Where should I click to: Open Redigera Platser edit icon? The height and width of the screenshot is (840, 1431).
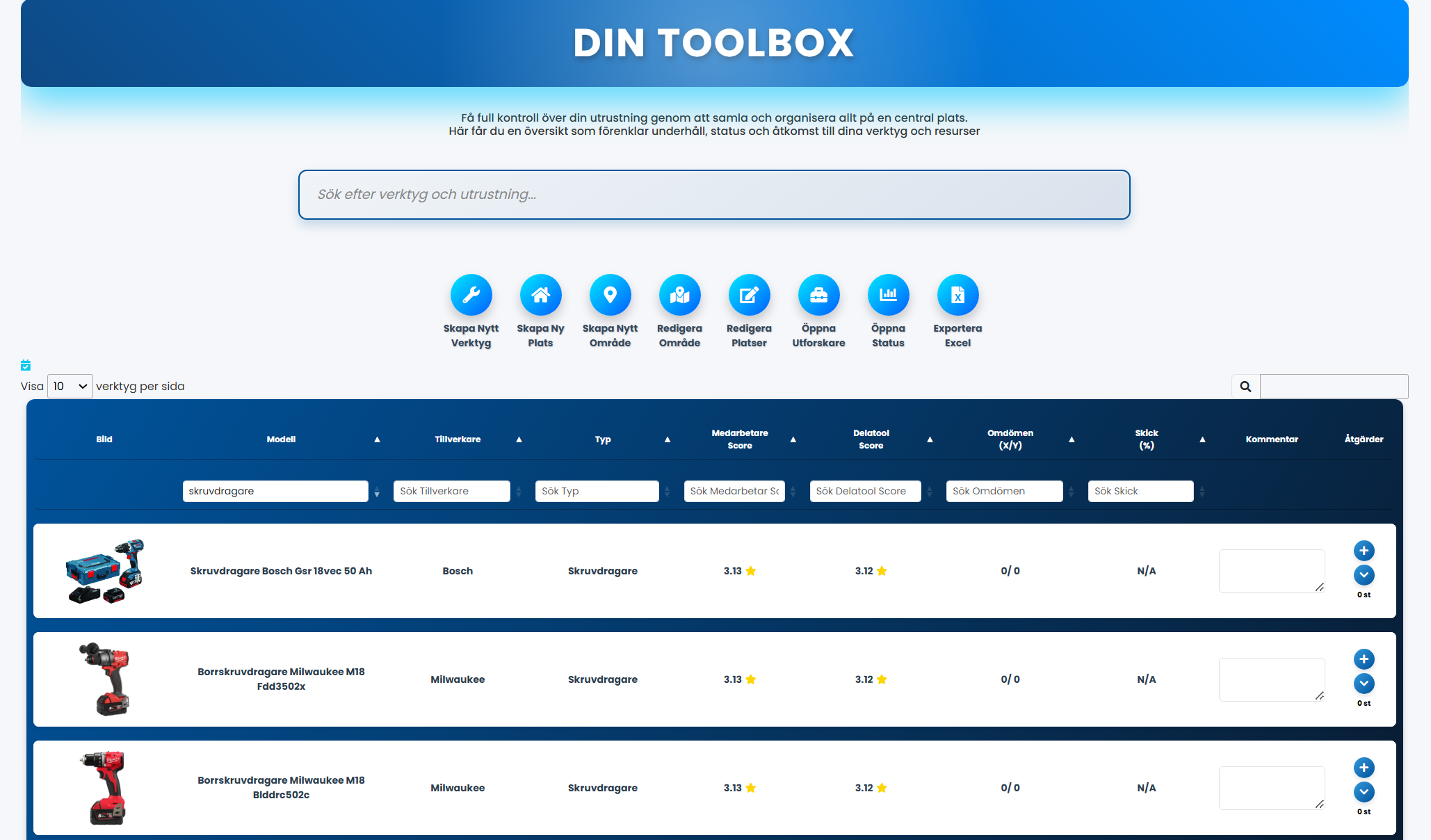pos(749,295)
